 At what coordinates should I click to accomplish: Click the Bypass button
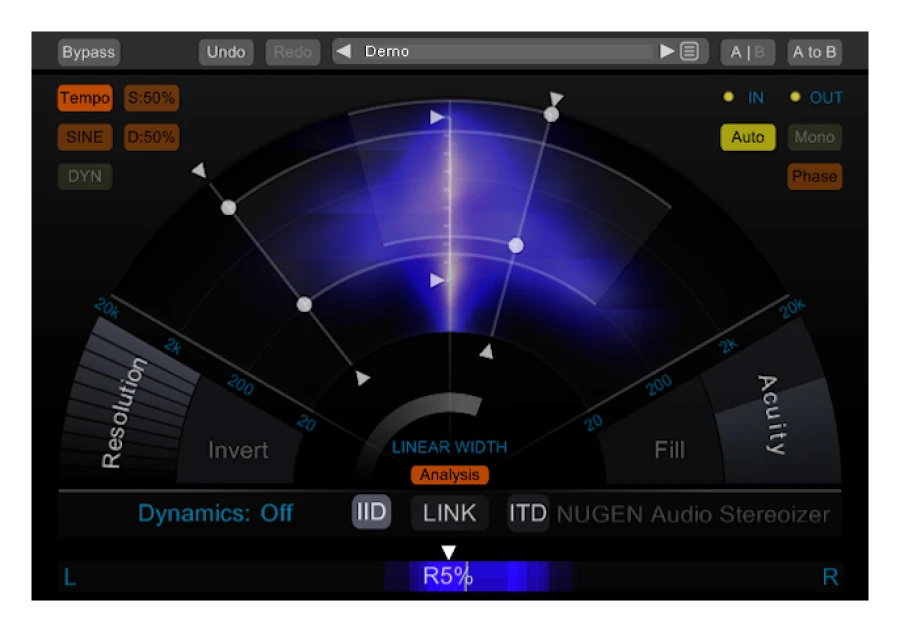click(88, 52)
